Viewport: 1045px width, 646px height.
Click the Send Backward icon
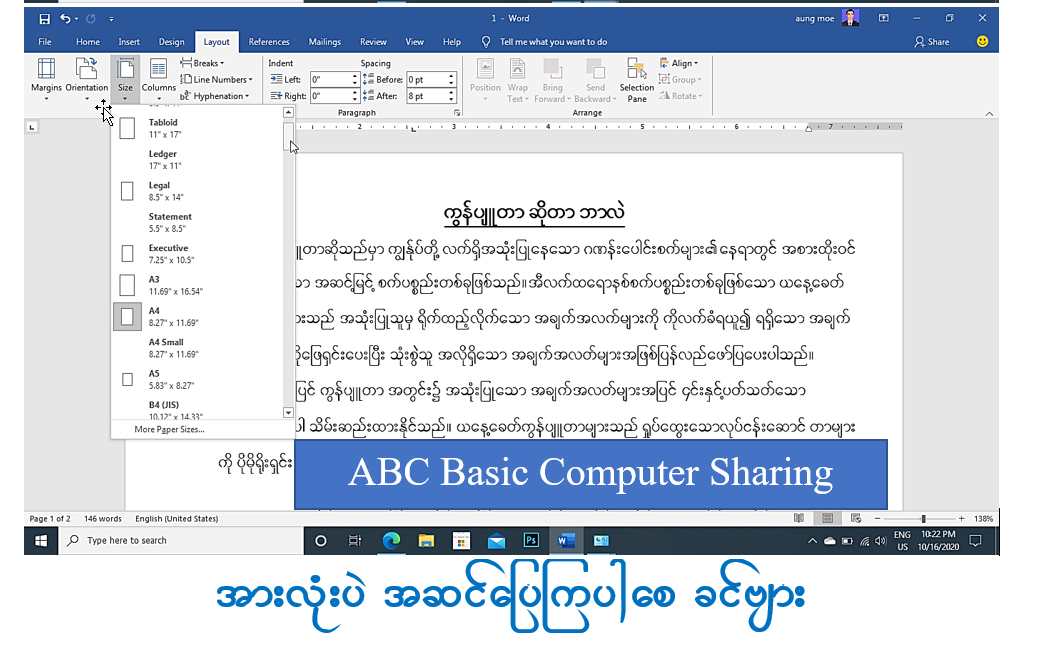595,69
